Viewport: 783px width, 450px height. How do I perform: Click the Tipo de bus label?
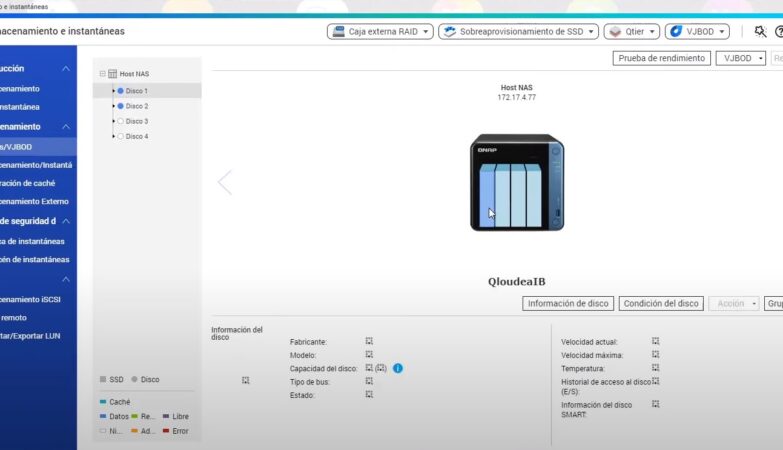[x=310, y=382]
